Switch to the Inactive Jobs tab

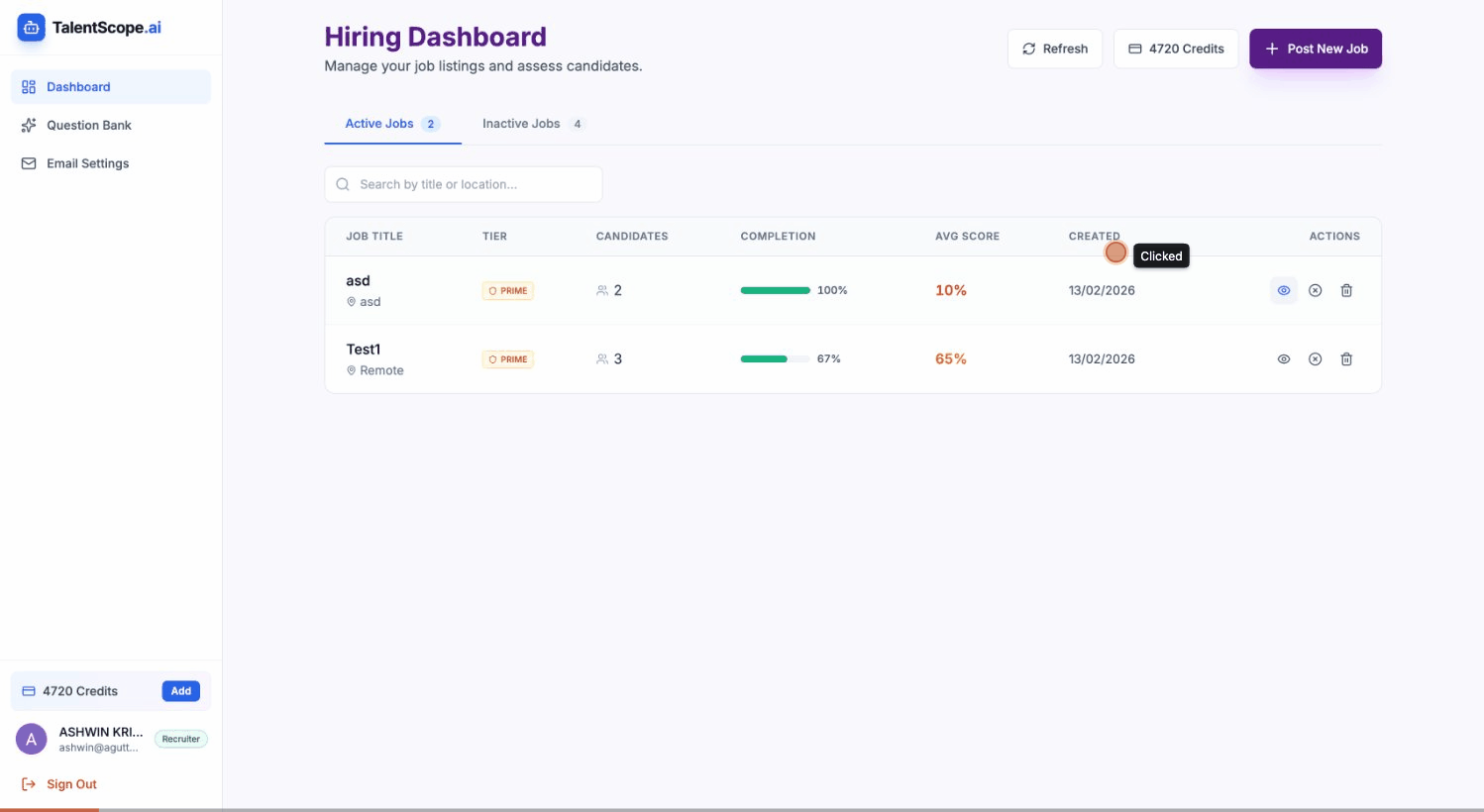tap(521, 123)
